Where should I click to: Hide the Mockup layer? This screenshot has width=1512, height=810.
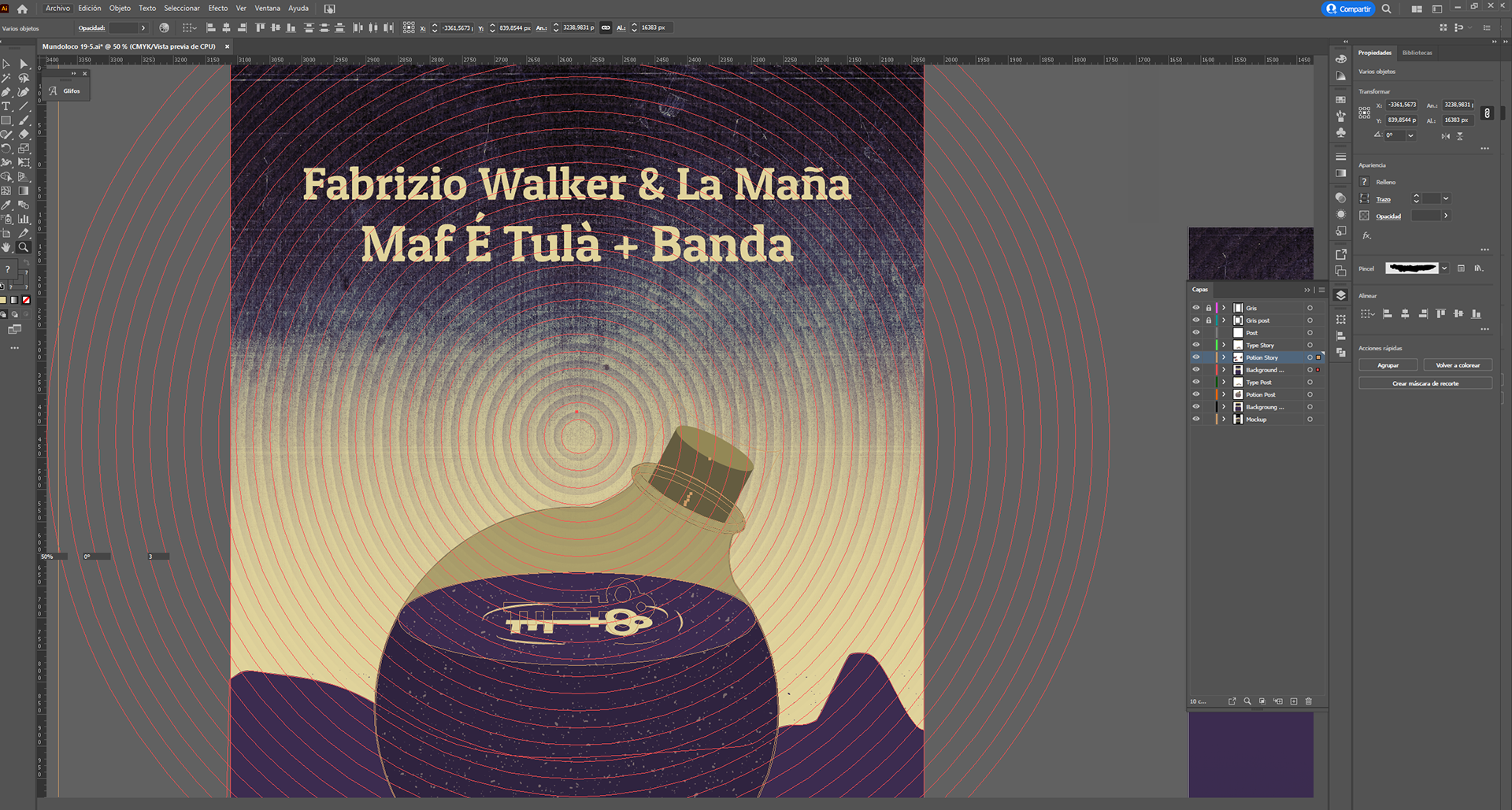pos(1195,419)
